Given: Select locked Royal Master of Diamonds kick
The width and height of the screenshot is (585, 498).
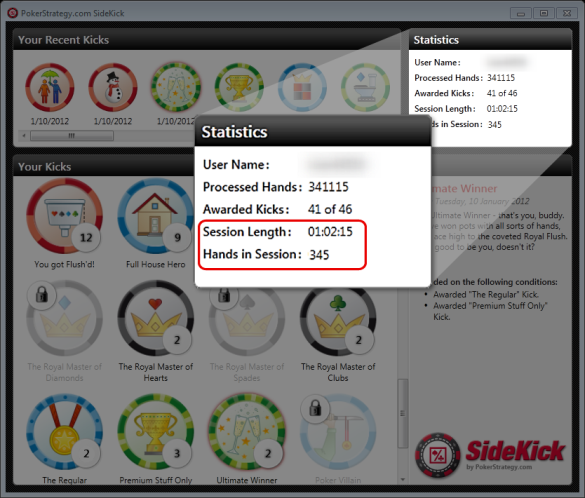Looking at the screenshot, I should click(x=64, y=318).
